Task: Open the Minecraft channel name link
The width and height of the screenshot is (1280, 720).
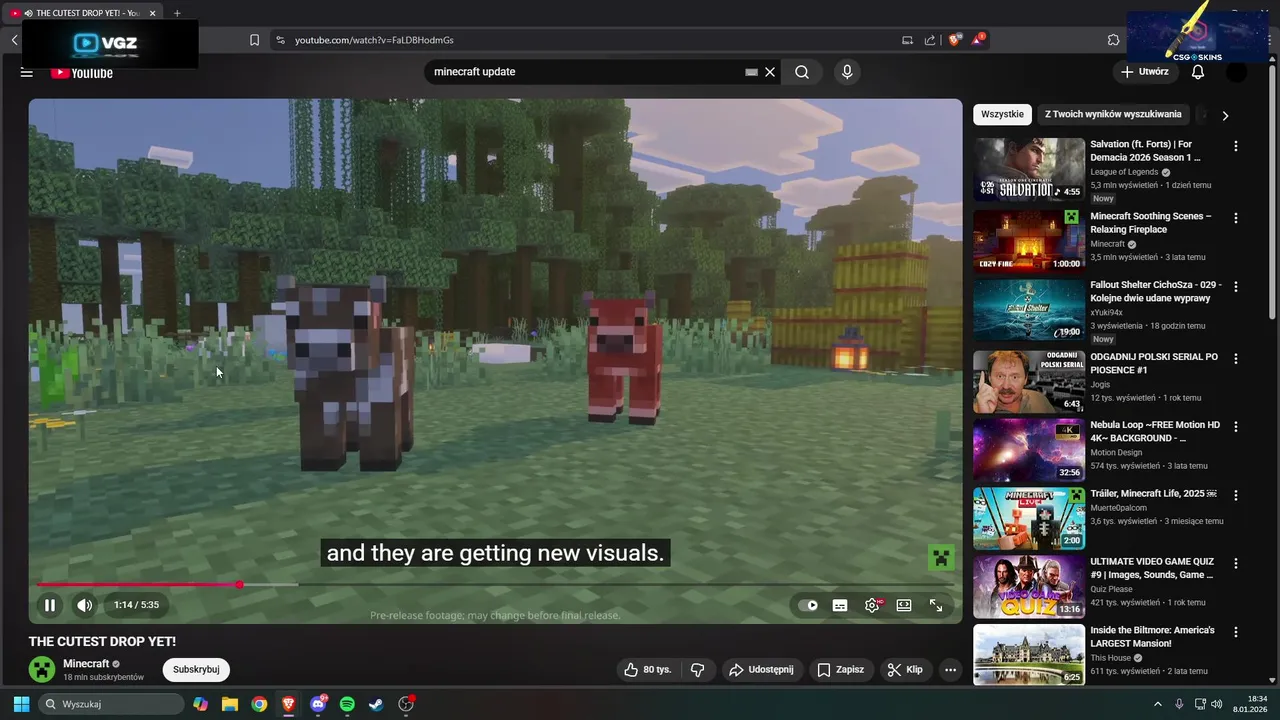Action: pos(86,664)
